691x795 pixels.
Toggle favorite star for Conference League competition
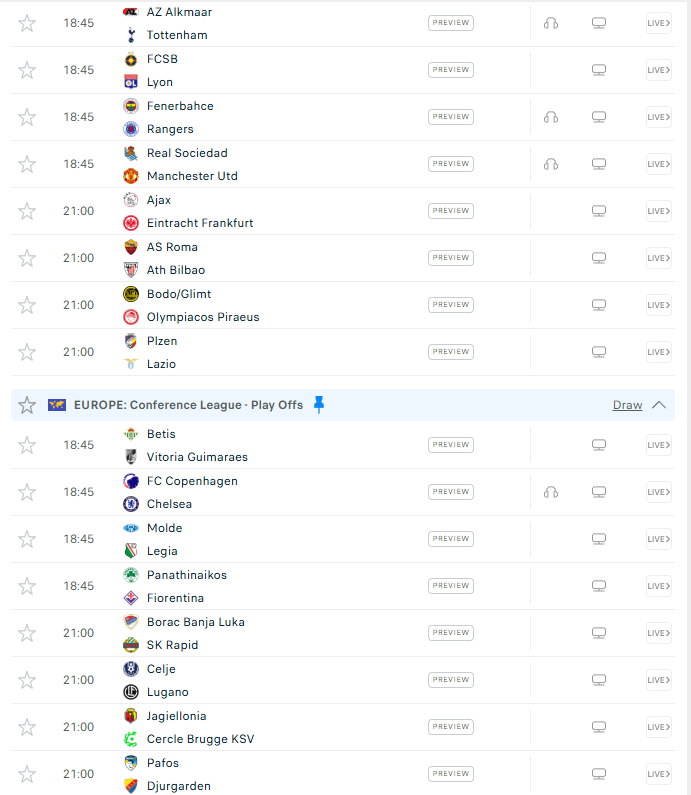point(27,405)
